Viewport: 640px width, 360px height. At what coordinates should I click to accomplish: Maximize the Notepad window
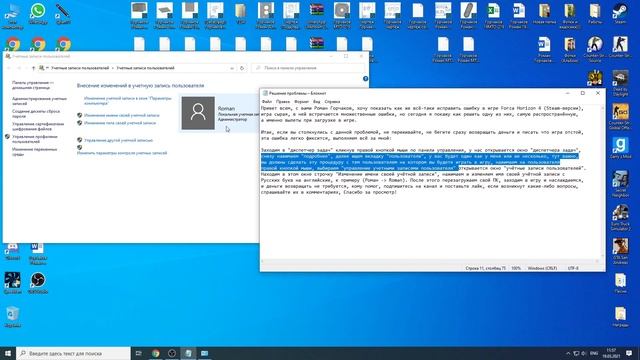(582, 93)
